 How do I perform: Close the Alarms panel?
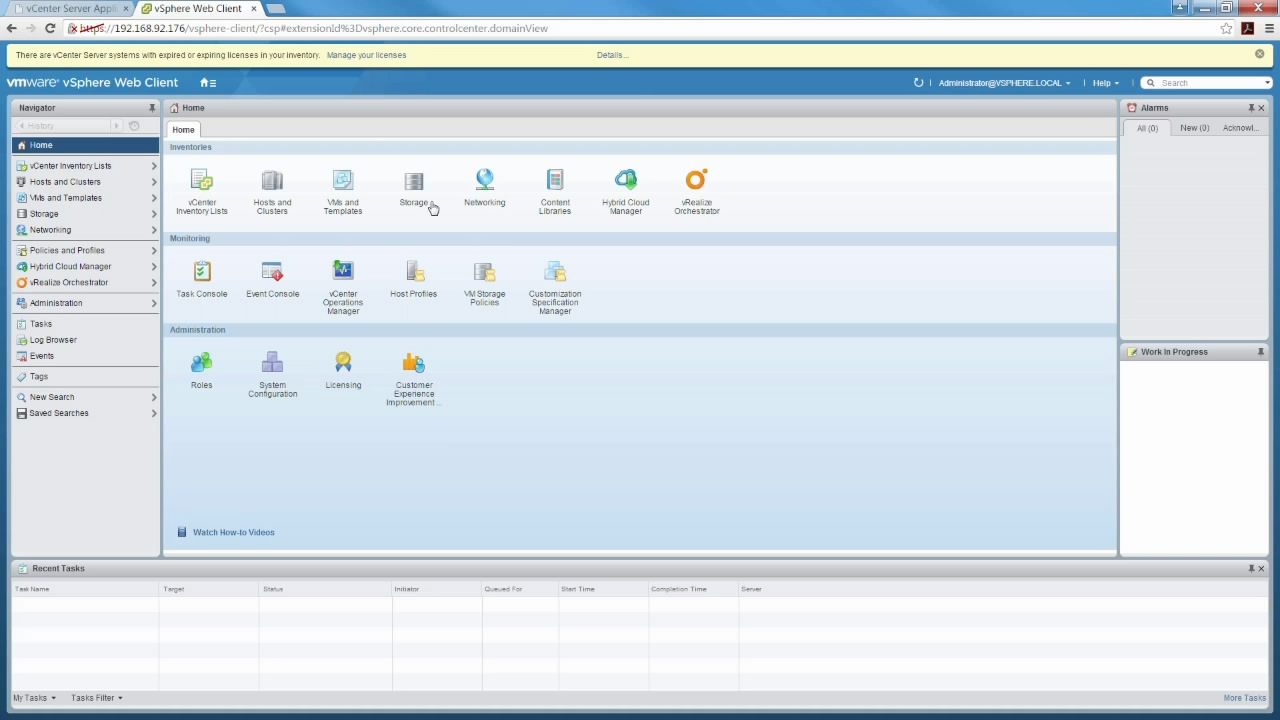pos(1261,108)
